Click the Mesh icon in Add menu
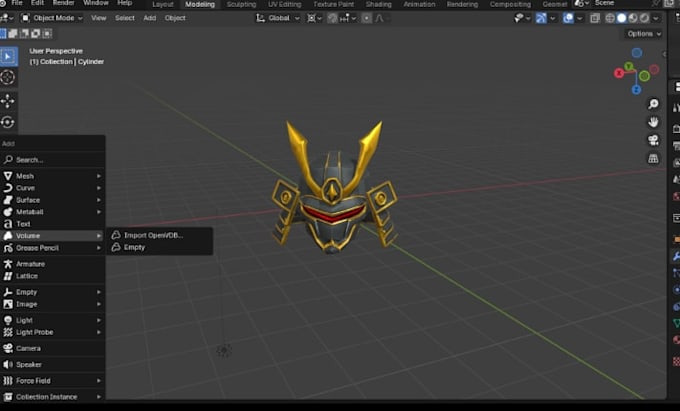The height and width of the screenshot is (411, 680). tap(8, 176)
